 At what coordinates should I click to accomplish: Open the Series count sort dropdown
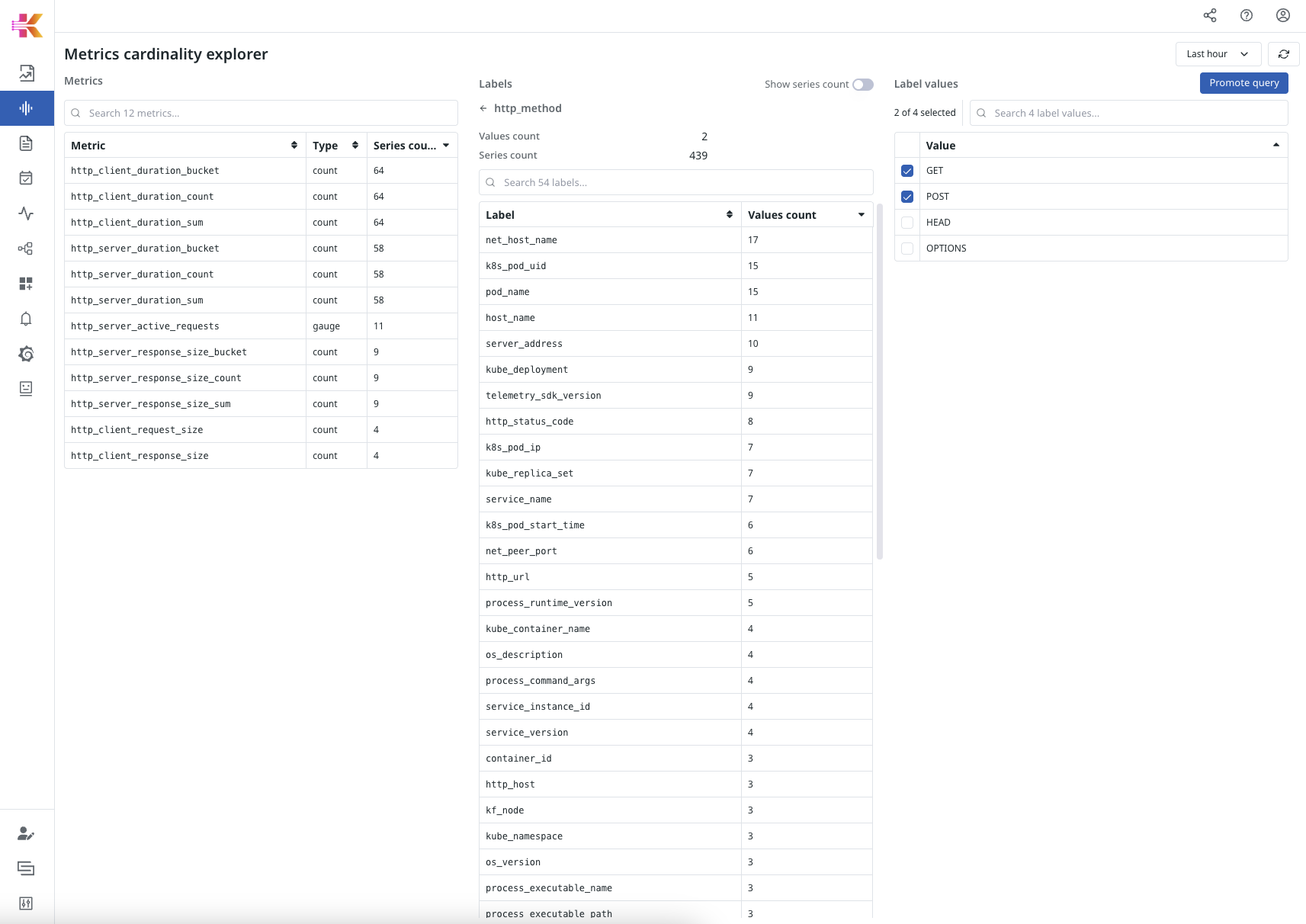tap(445, 145)
